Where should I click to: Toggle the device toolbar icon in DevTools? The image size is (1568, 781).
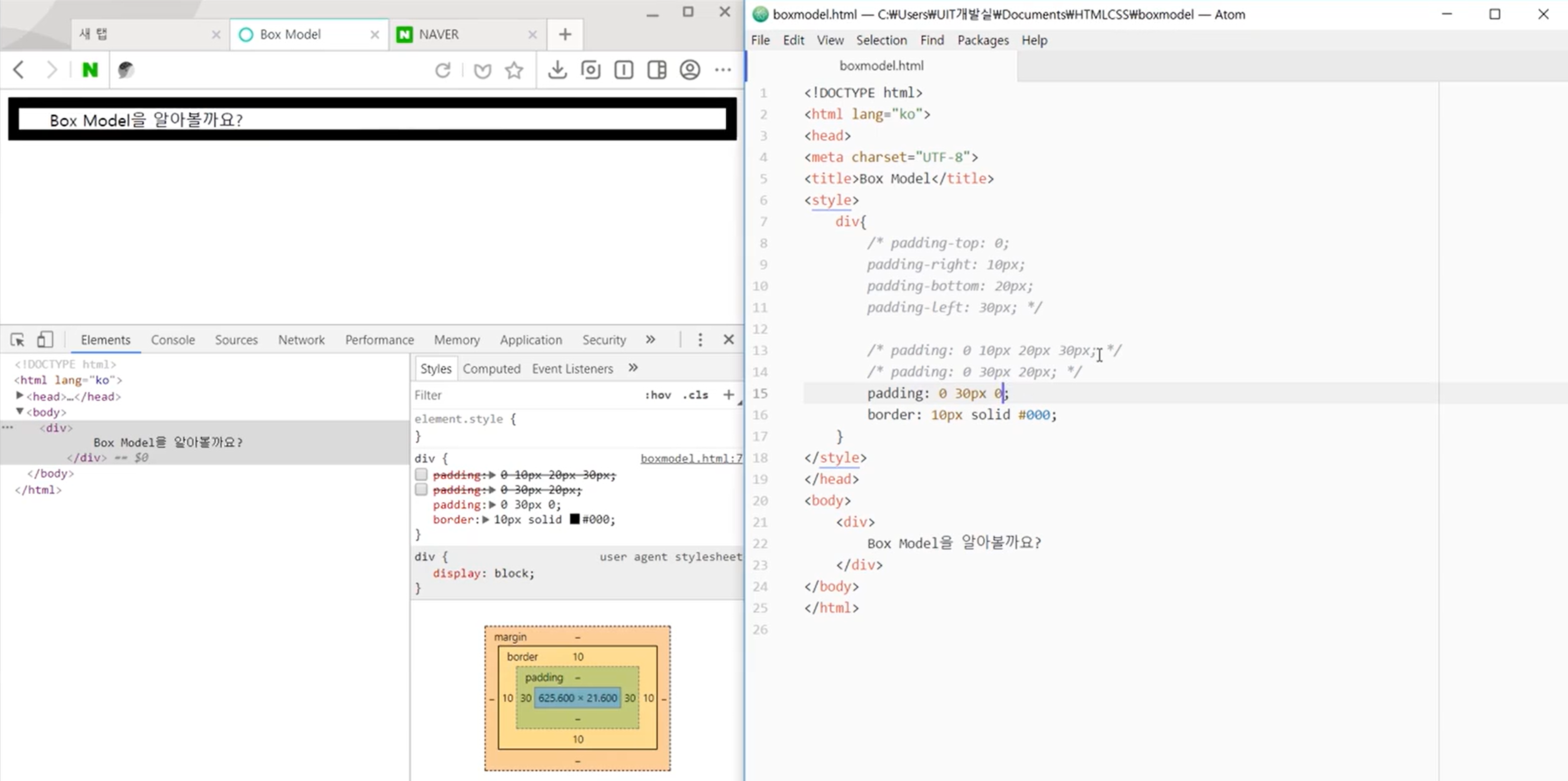click(x=45, y=339)
